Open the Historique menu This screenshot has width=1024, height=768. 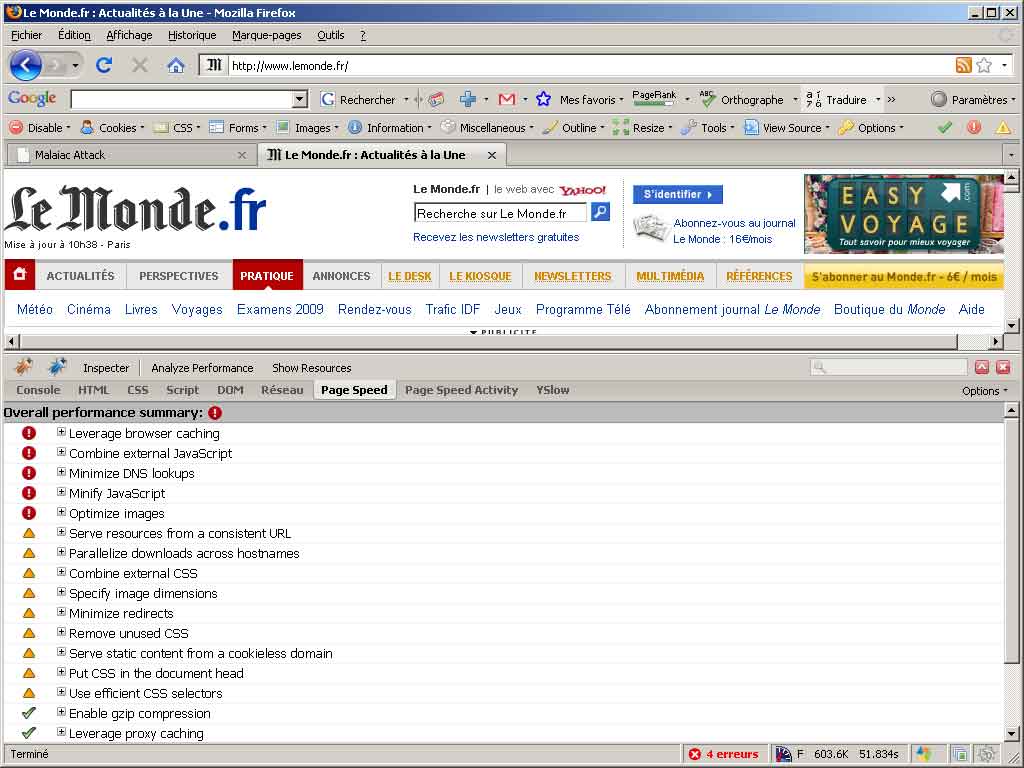(x=191, y=35)
